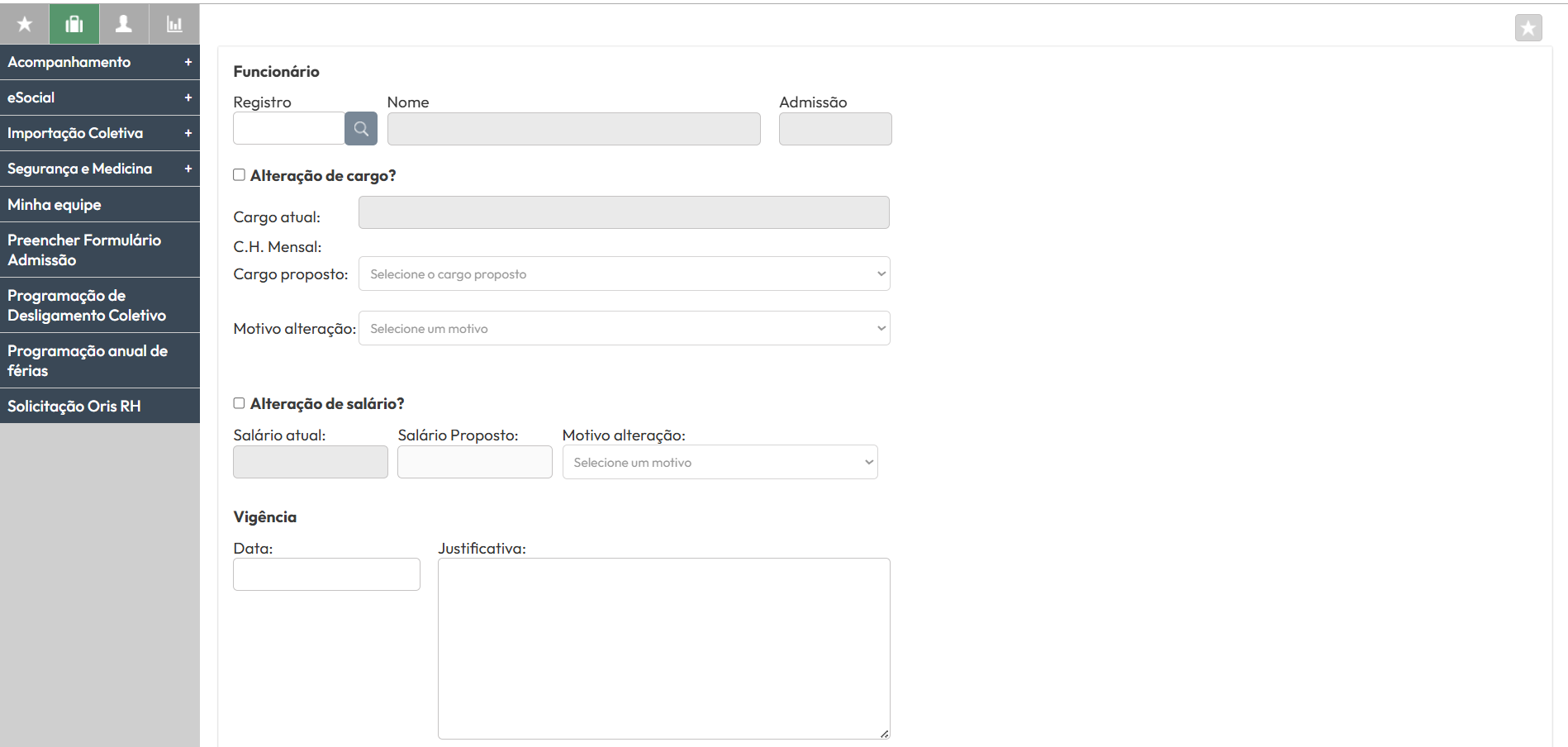
Task: Expand the eSocial menu plus sign
Action: 188,98
